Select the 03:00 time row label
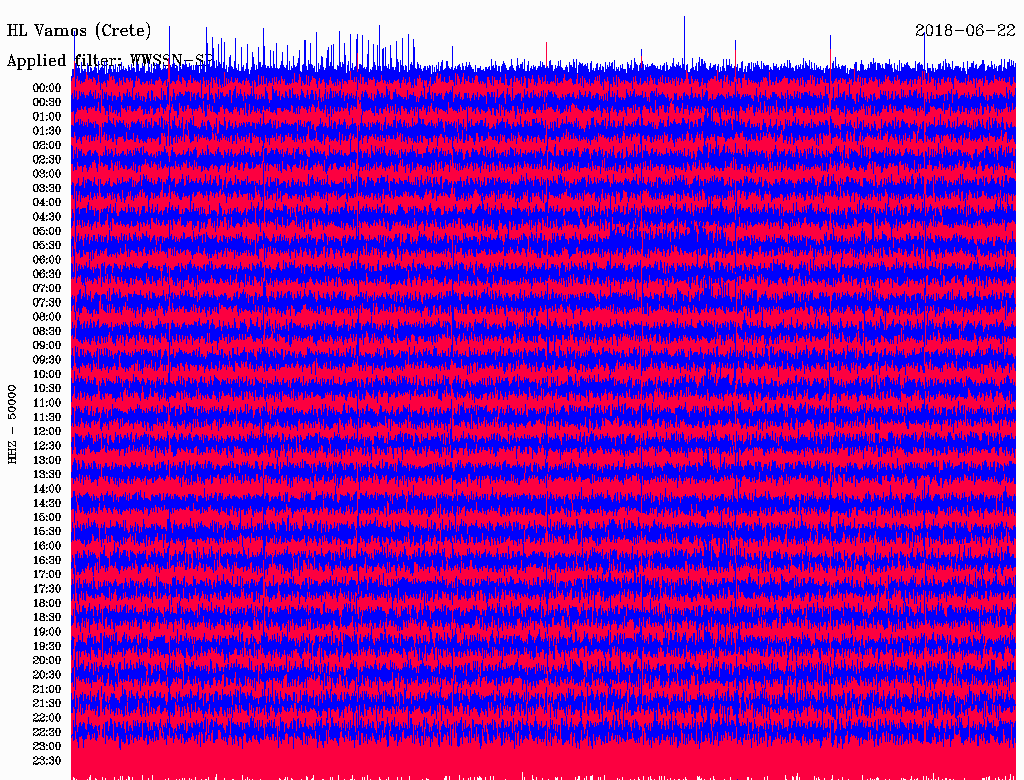Image resolution: width=1024 pixels, height=780 pixels. click(46, 174)
